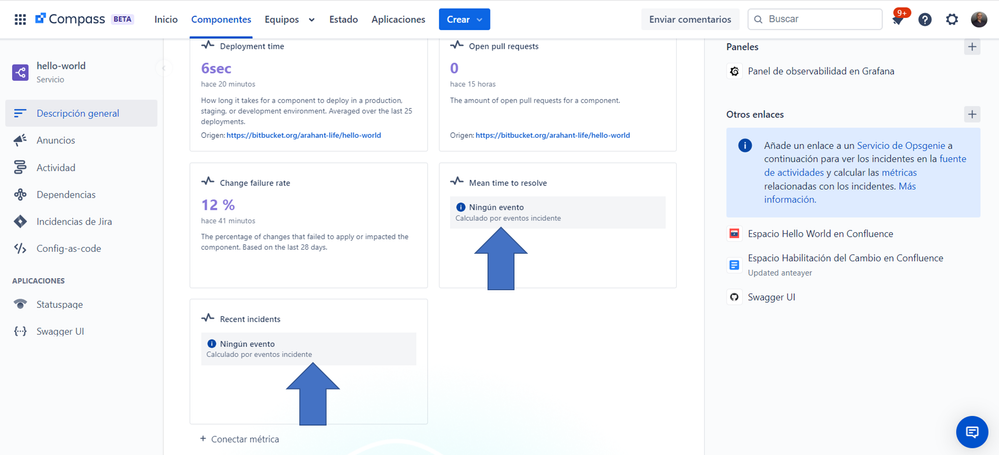Collapse the sidebar with the chevron handle

[164, 68]
